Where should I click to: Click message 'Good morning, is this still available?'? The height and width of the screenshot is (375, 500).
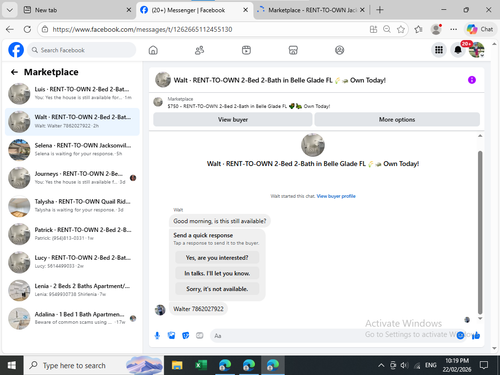[220, 221]
